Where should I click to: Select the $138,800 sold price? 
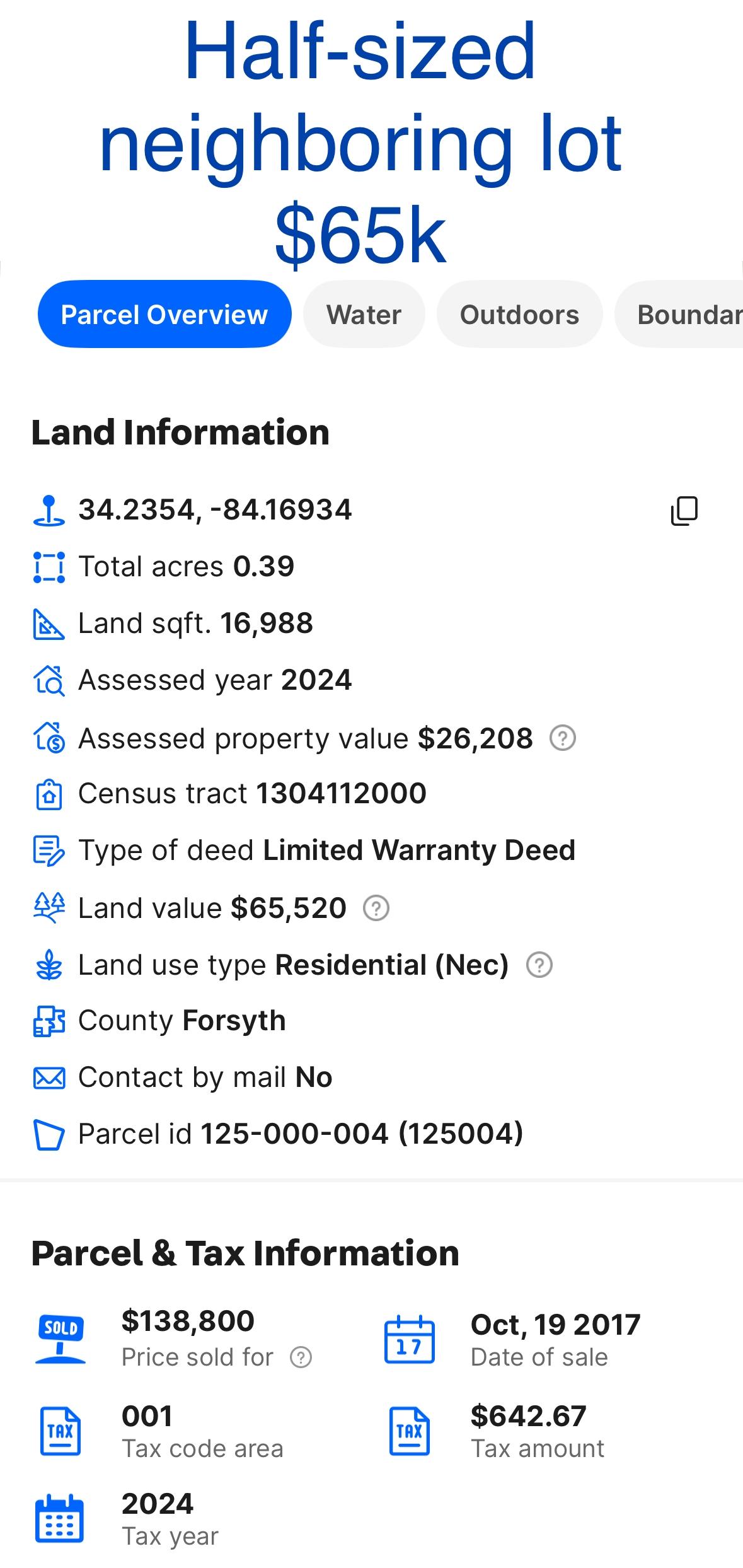pyautogui.click(x=188, y=1321)
